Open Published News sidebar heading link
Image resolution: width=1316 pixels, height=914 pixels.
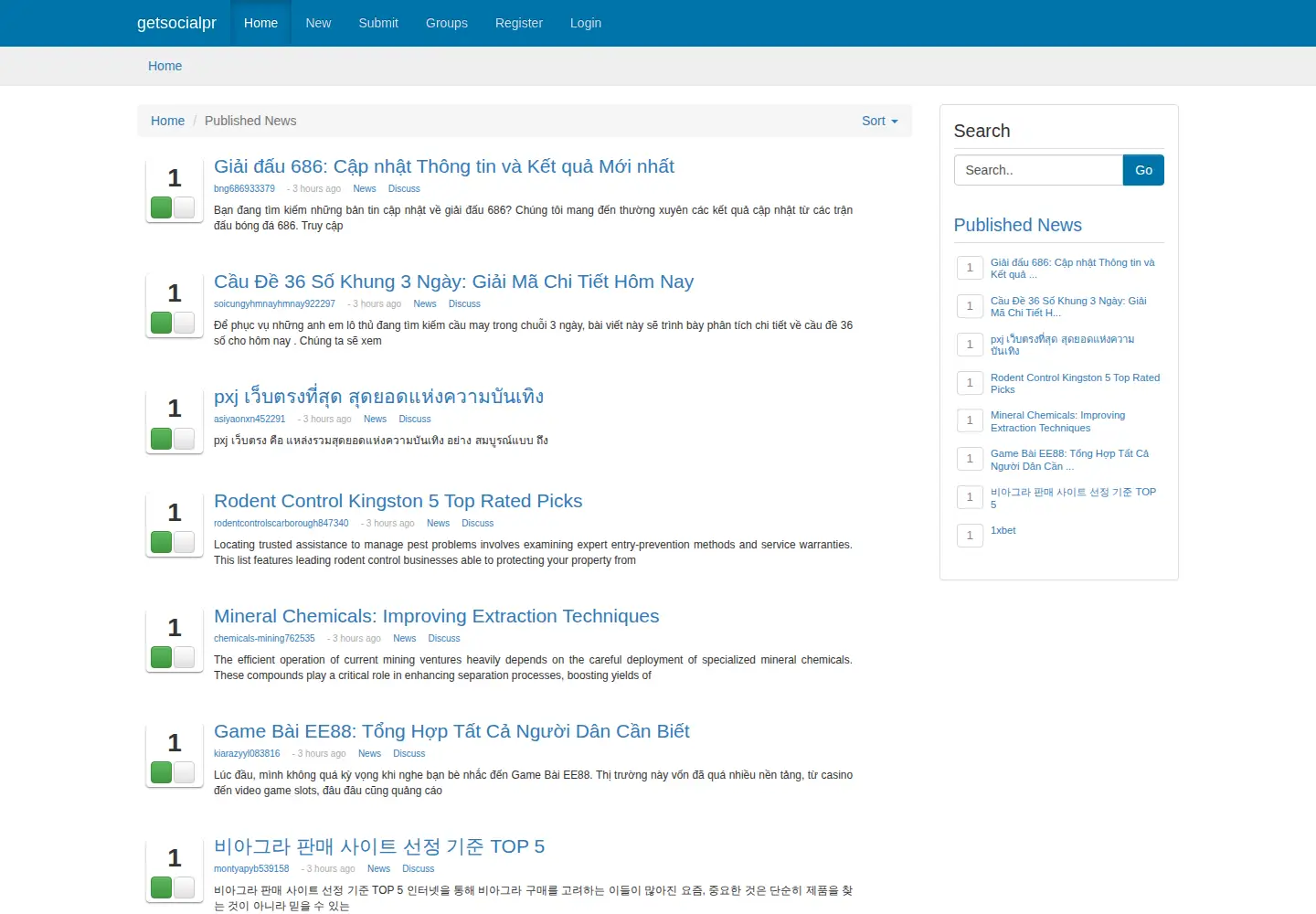[1017, 225]
